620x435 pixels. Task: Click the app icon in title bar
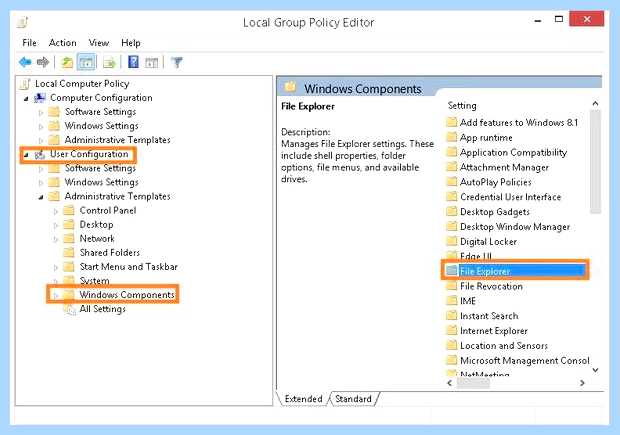[x=23, y=22]
